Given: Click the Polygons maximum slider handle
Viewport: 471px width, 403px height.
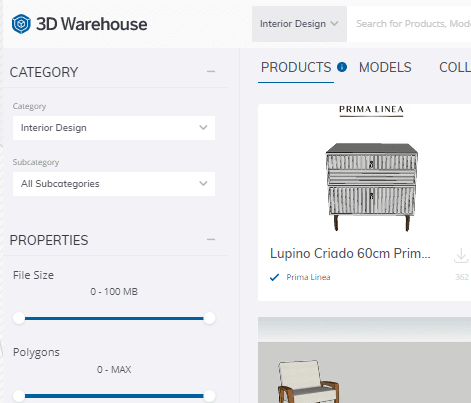Looking at the screenshot, I should [x=209, y=396].
